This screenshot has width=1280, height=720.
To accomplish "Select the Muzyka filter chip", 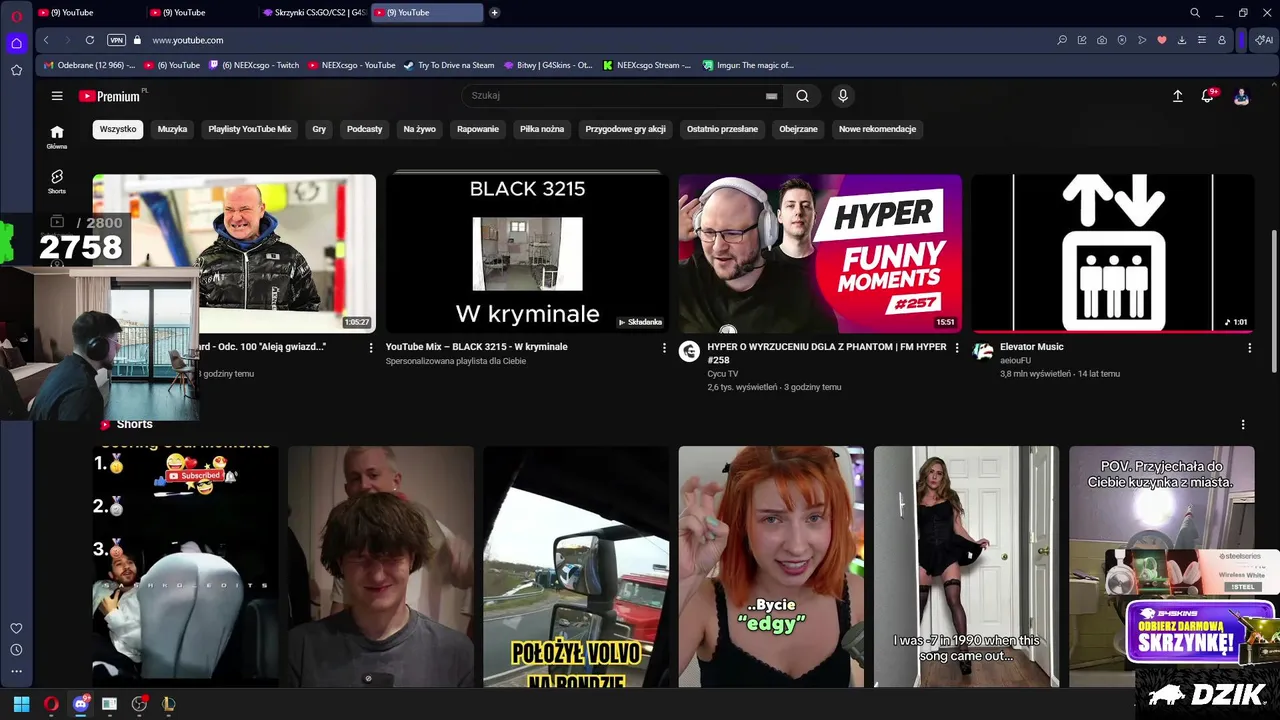I will click(x=172, y=129).
